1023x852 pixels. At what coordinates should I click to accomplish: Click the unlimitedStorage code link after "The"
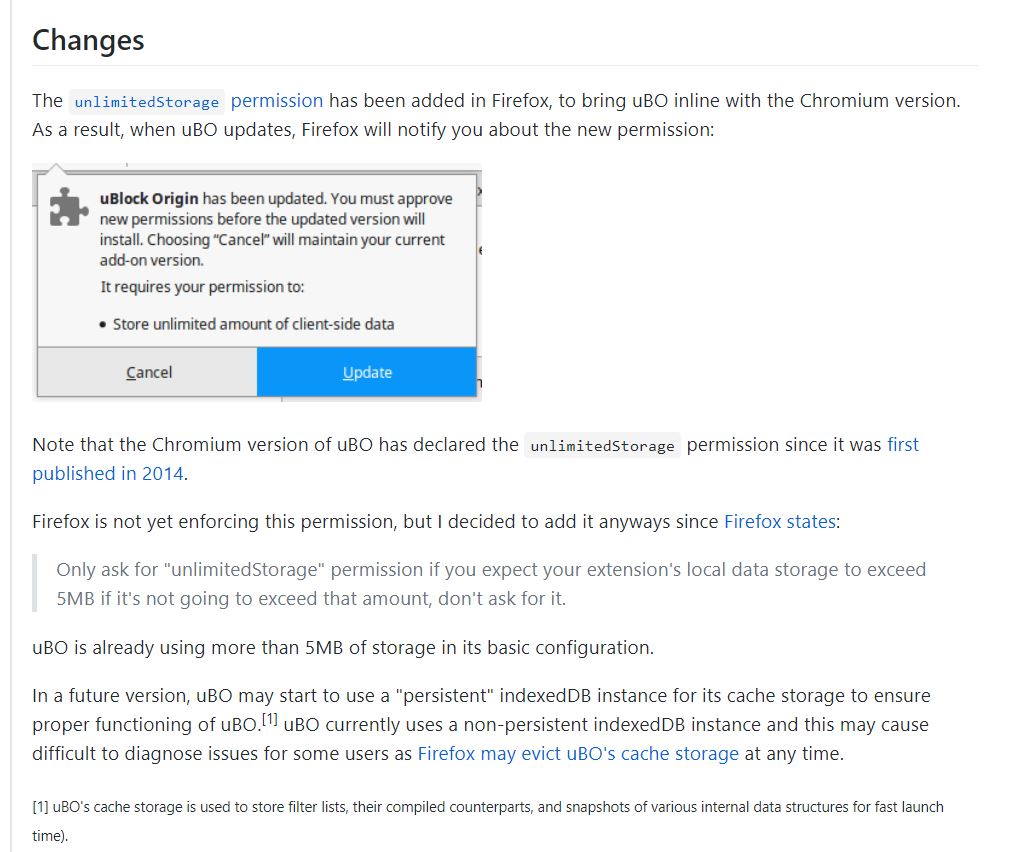146,102
